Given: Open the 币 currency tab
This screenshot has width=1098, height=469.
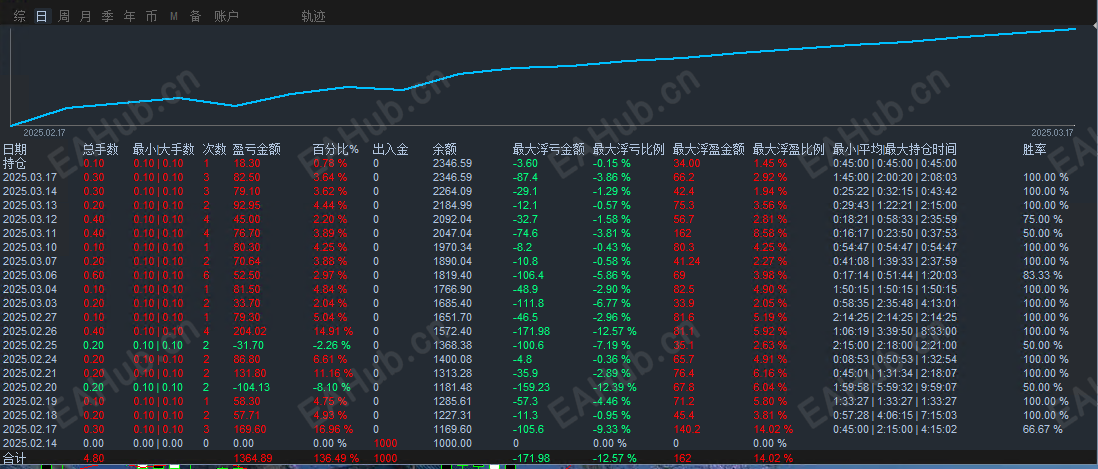Looking at the screenshot, I should click(x=151, y=16).
